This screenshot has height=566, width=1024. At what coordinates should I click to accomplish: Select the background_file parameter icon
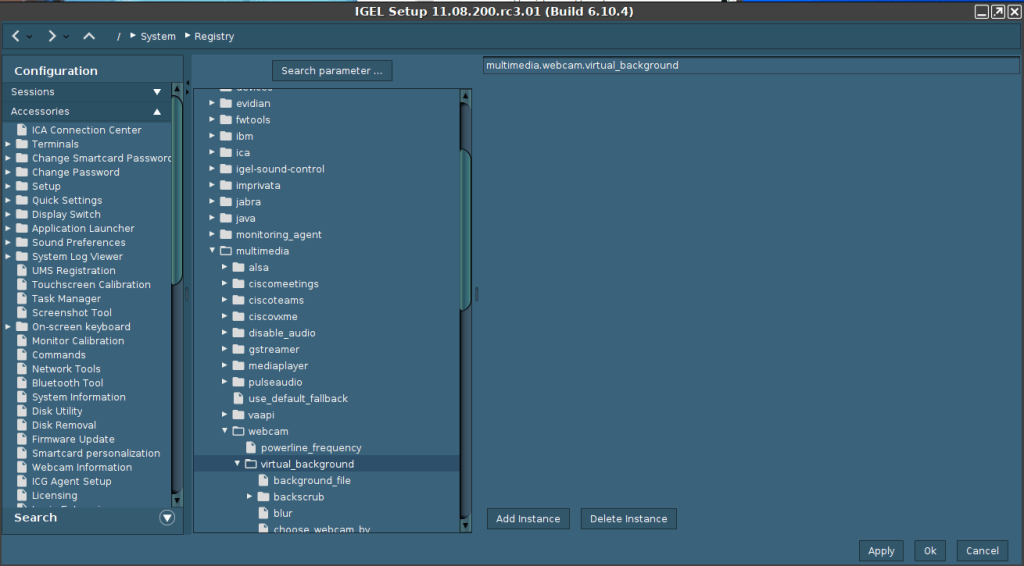[263, 481]
